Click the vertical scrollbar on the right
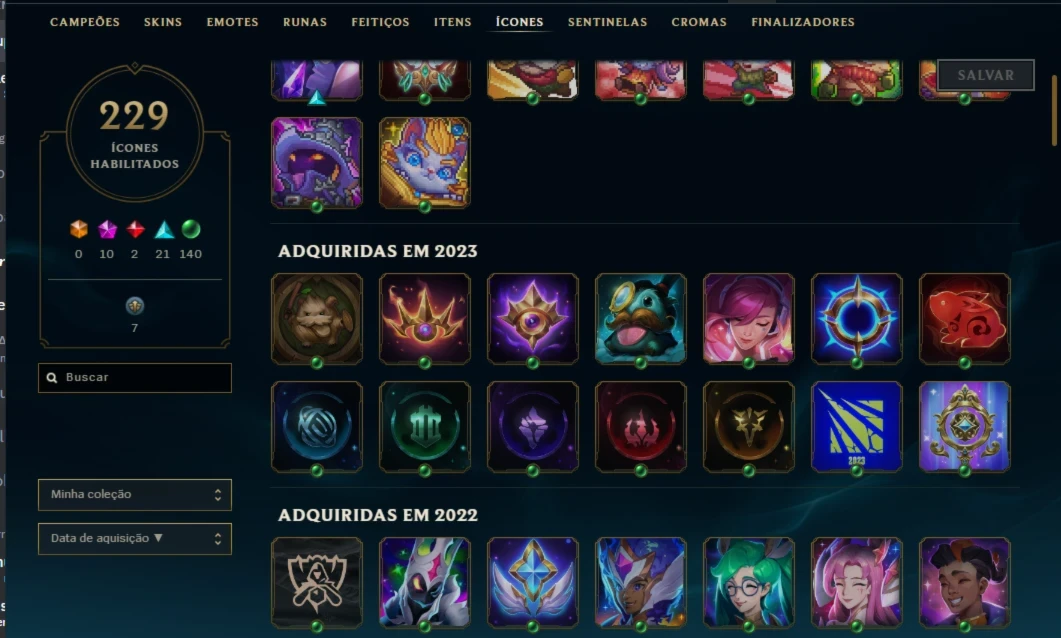Image resolution: width=1061 pixels, height=638 pixels. click(x=1054, y=110)
